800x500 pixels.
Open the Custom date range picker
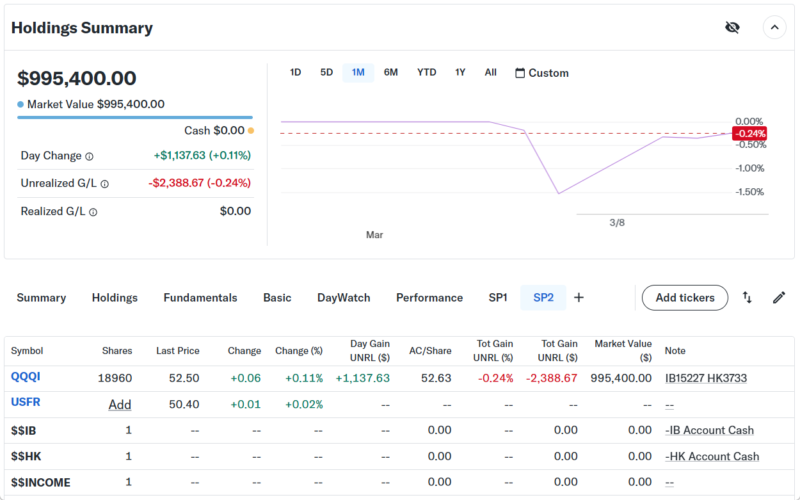coord(541,73)
